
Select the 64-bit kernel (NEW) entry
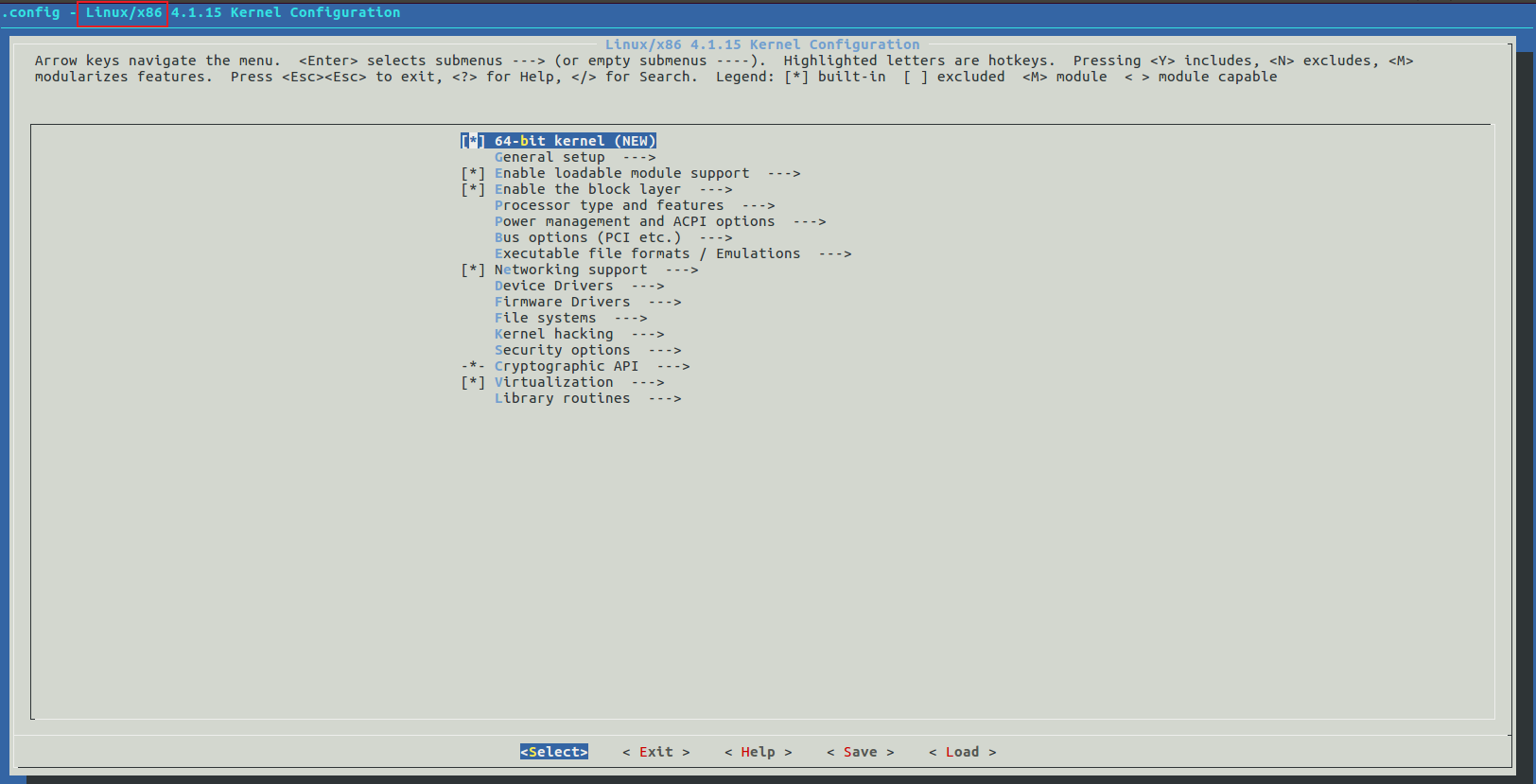tap(575, 141)
